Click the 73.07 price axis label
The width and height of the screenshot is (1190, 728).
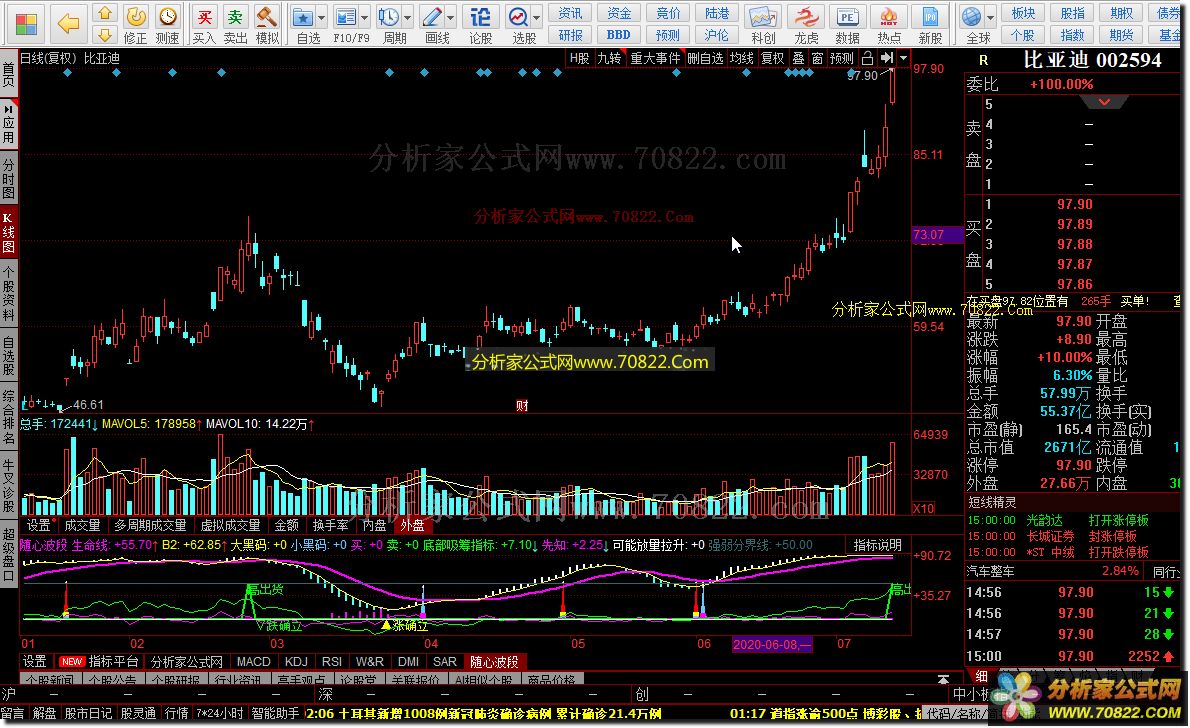coord(937,235)
